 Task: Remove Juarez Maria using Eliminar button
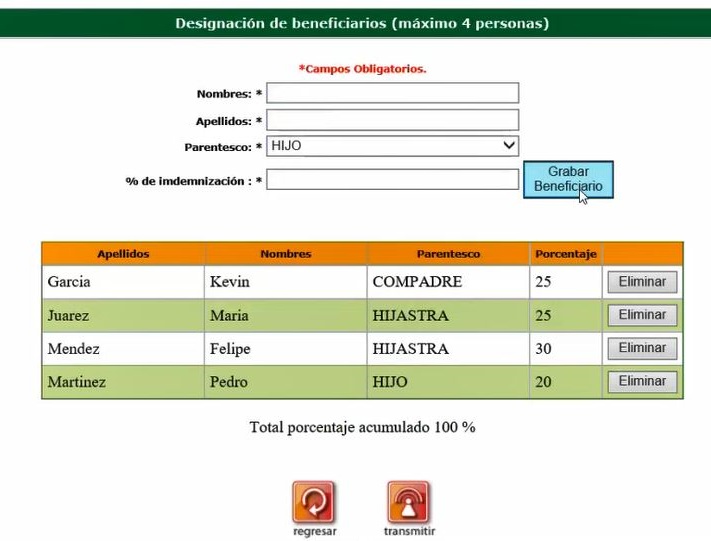tap(642, 315)
